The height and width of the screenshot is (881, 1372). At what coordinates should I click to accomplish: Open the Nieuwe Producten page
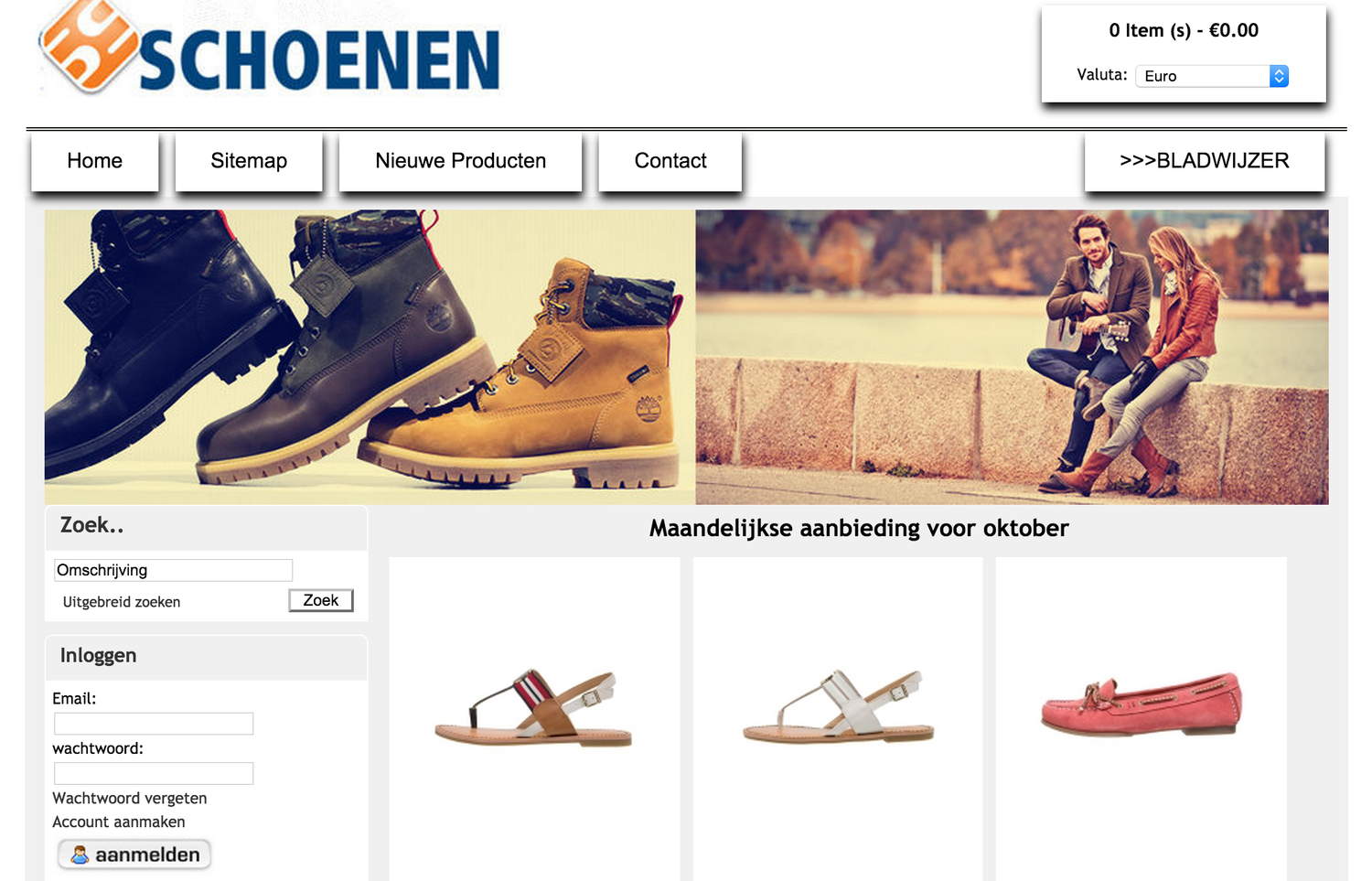460,161
